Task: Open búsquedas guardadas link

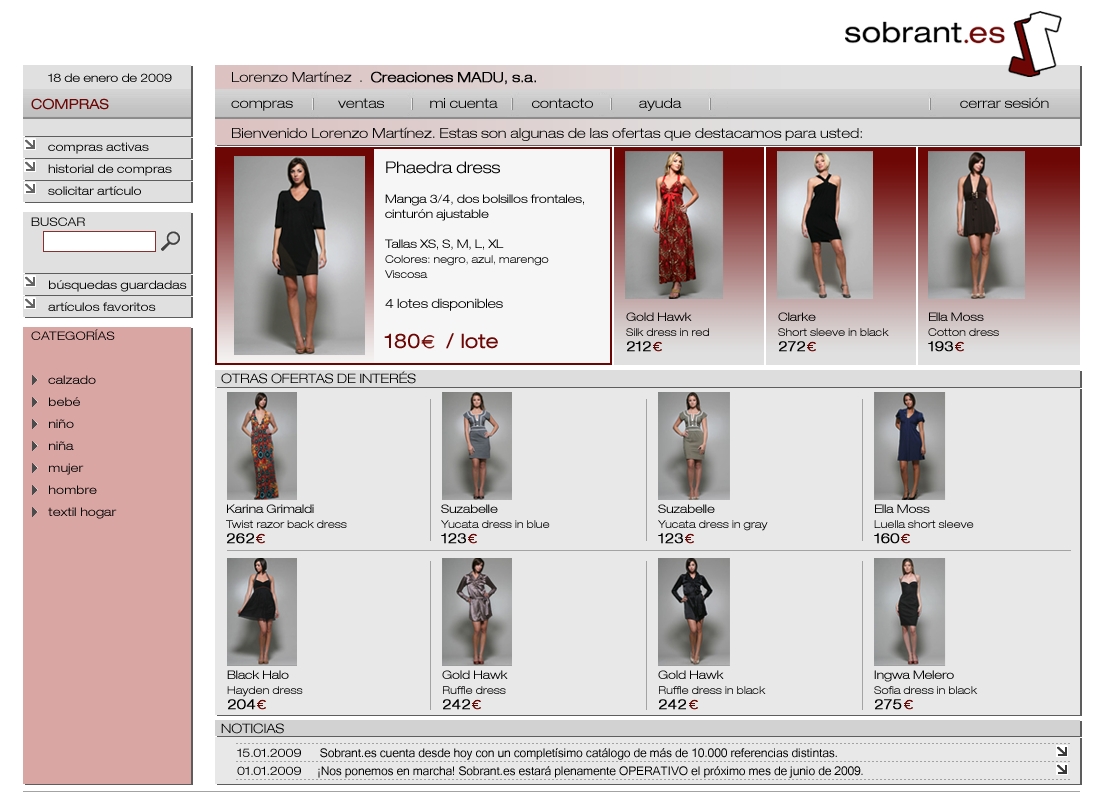Action: [x=117, y=285]
